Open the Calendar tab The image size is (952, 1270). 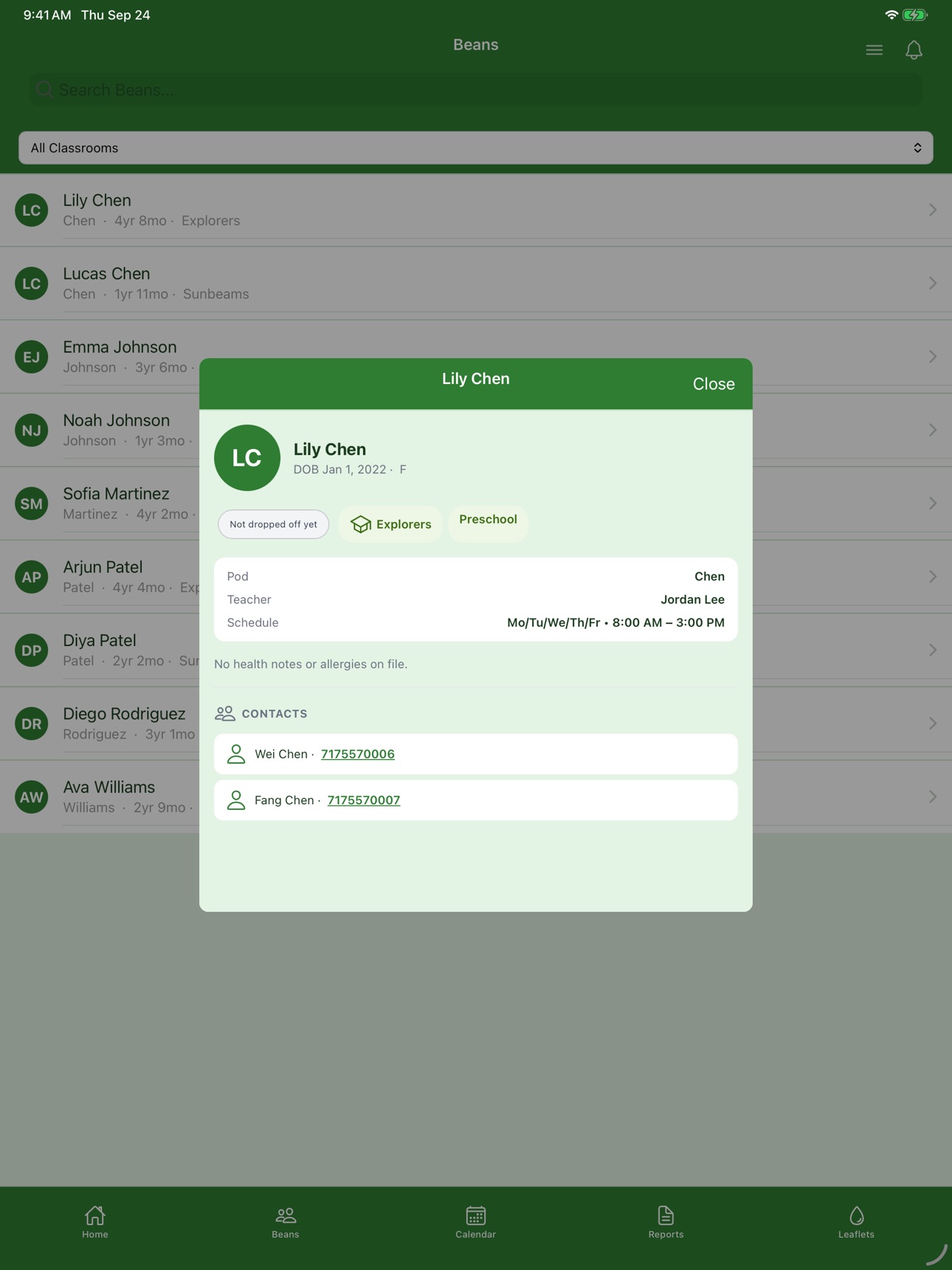point(476,1222)
